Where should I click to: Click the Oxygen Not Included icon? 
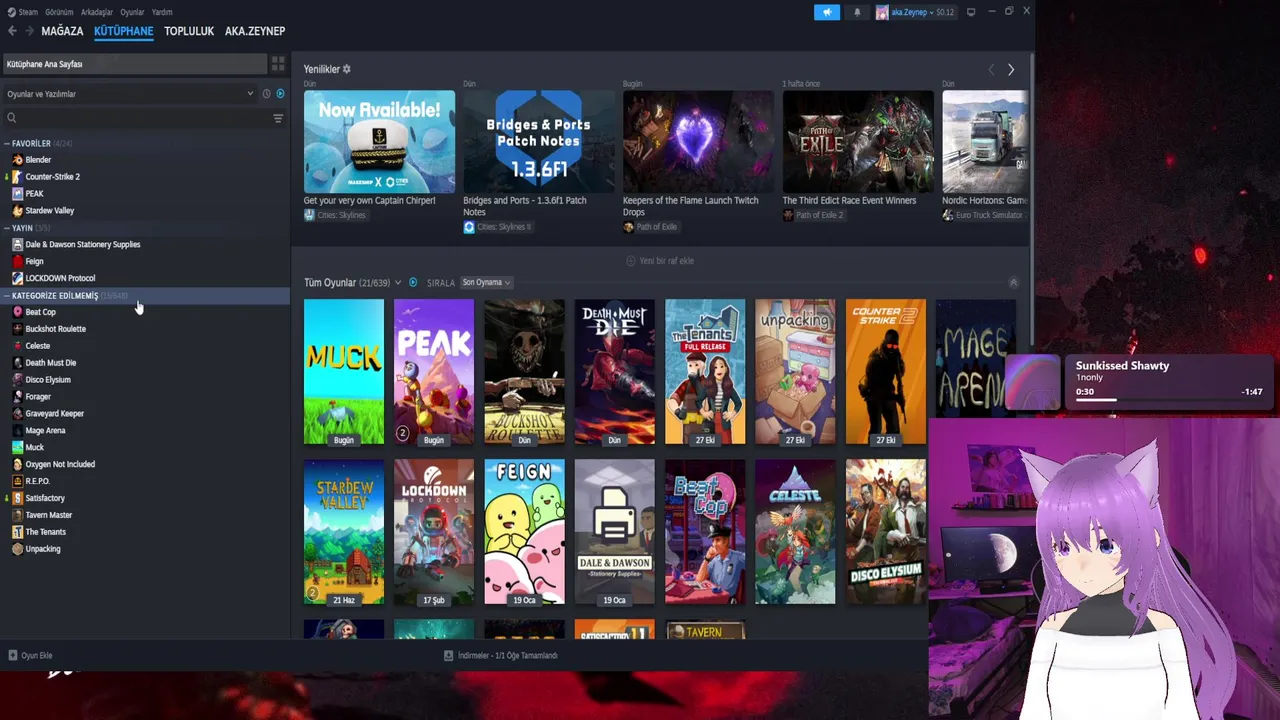coord(17,464)
